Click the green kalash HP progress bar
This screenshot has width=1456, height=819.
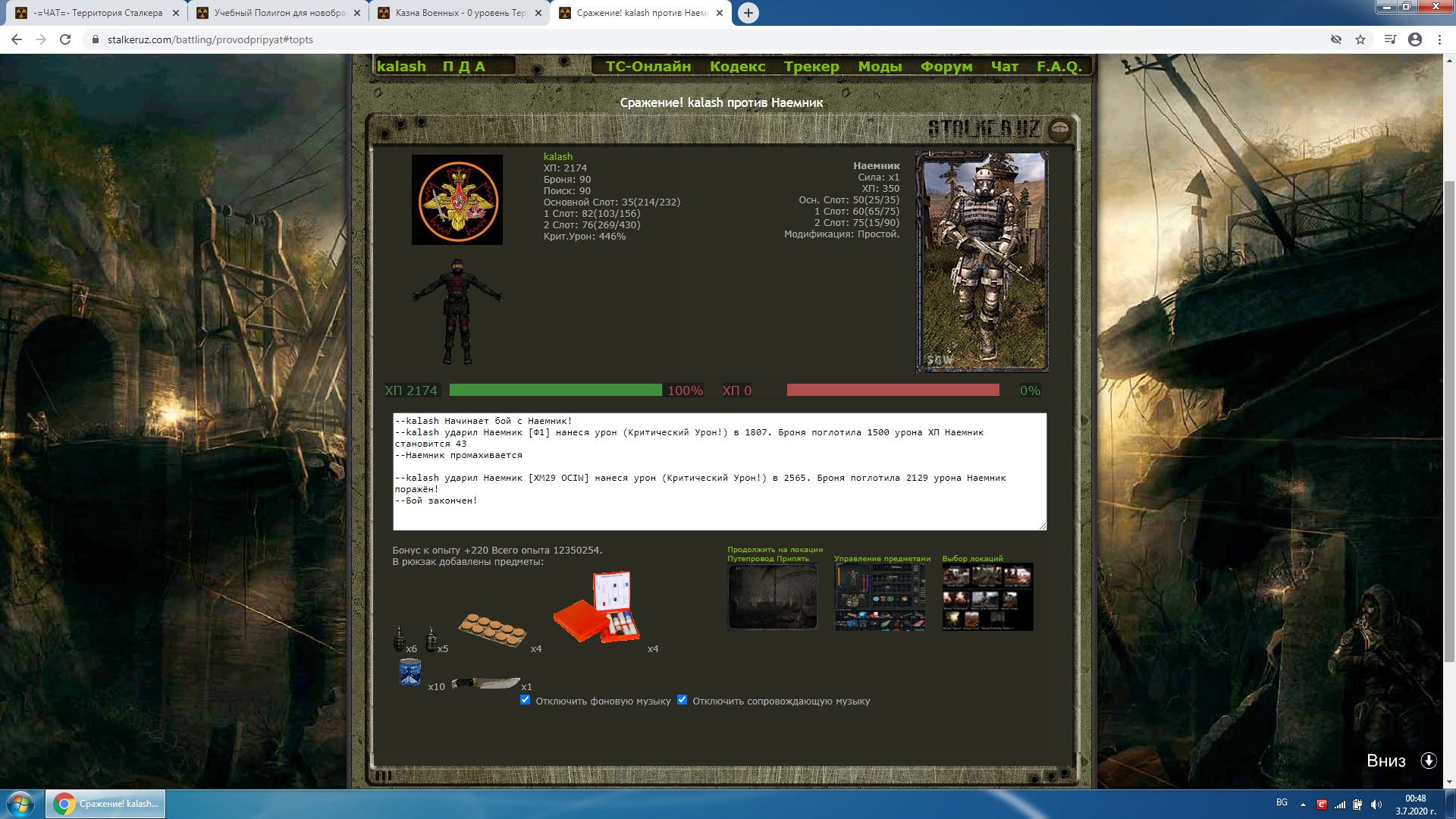click(x=555, y=390)
